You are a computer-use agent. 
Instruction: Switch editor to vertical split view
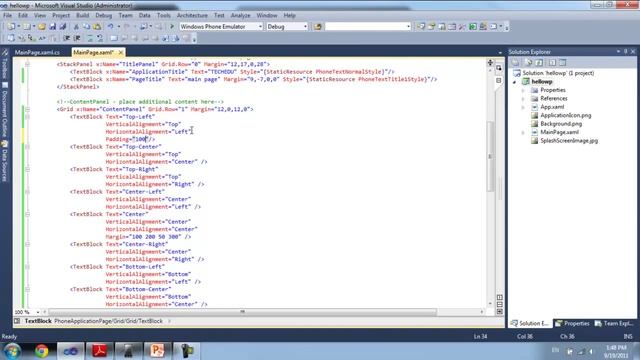click(500, 297)
